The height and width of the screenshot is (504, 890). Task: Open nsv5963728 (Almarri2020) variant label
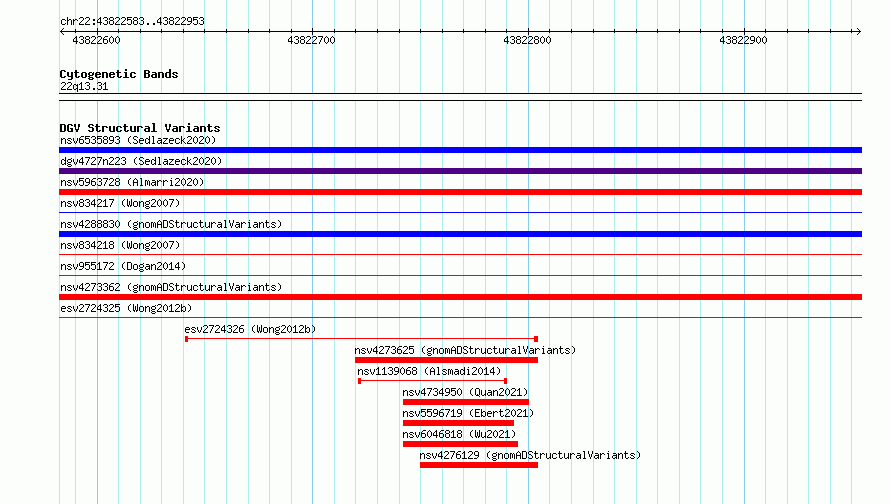132,182
